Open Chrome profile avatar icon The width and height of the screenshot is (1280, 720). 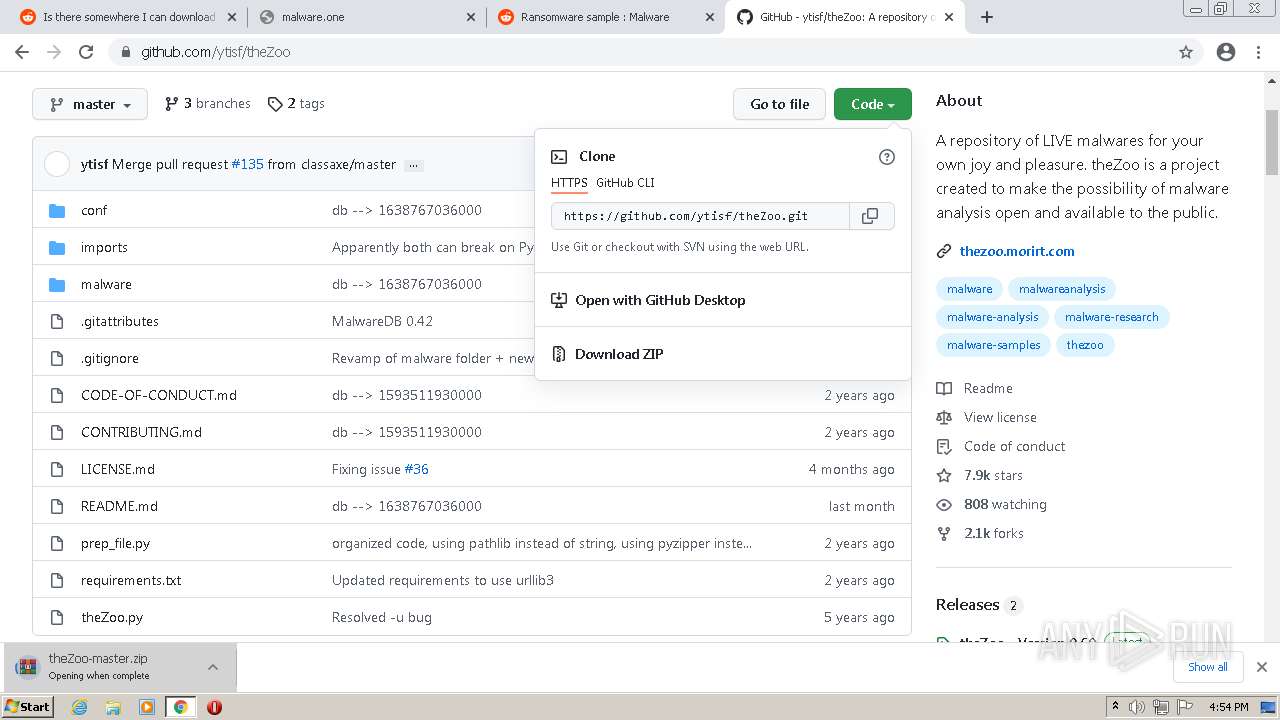pyautogui.click(x=1226, y=52)
